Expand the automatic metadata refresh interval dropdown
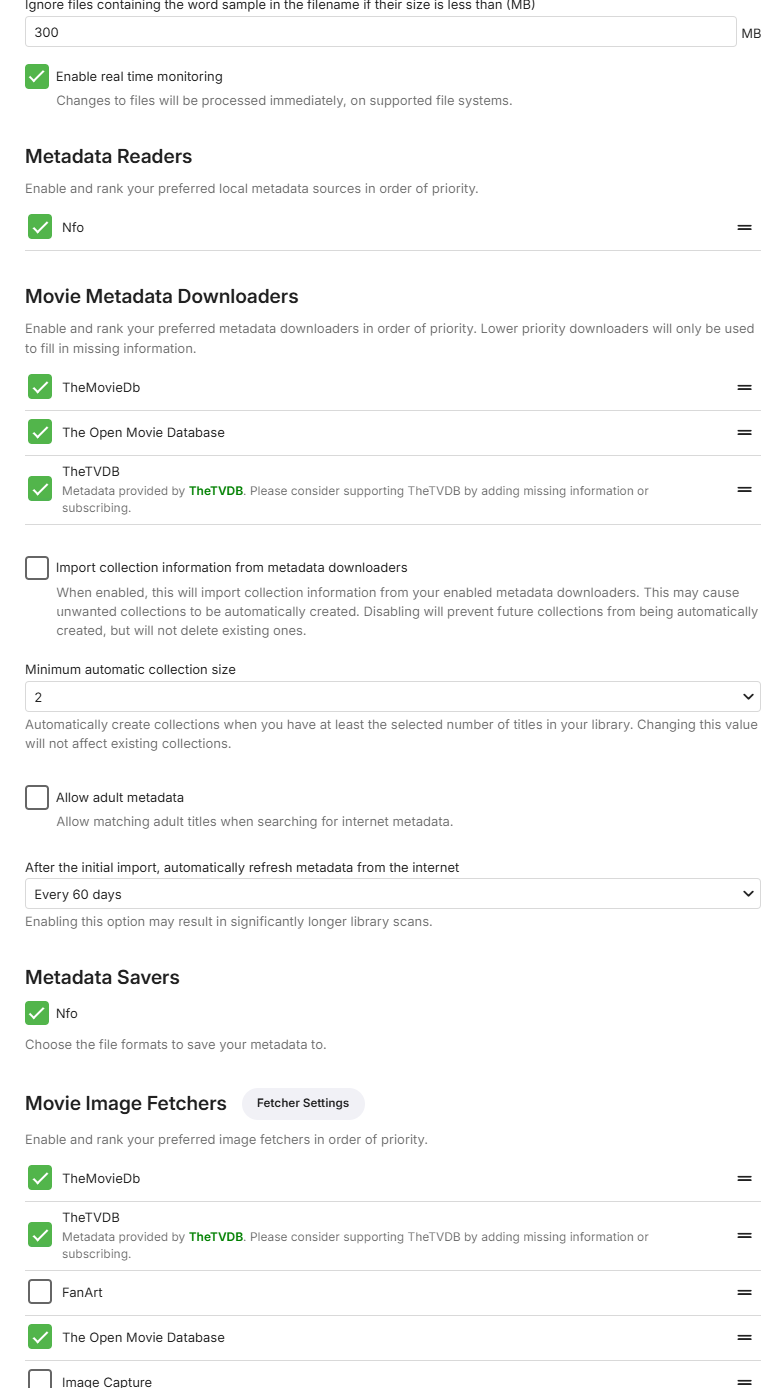The image size is (784, 1388). [x=392, y=894]
